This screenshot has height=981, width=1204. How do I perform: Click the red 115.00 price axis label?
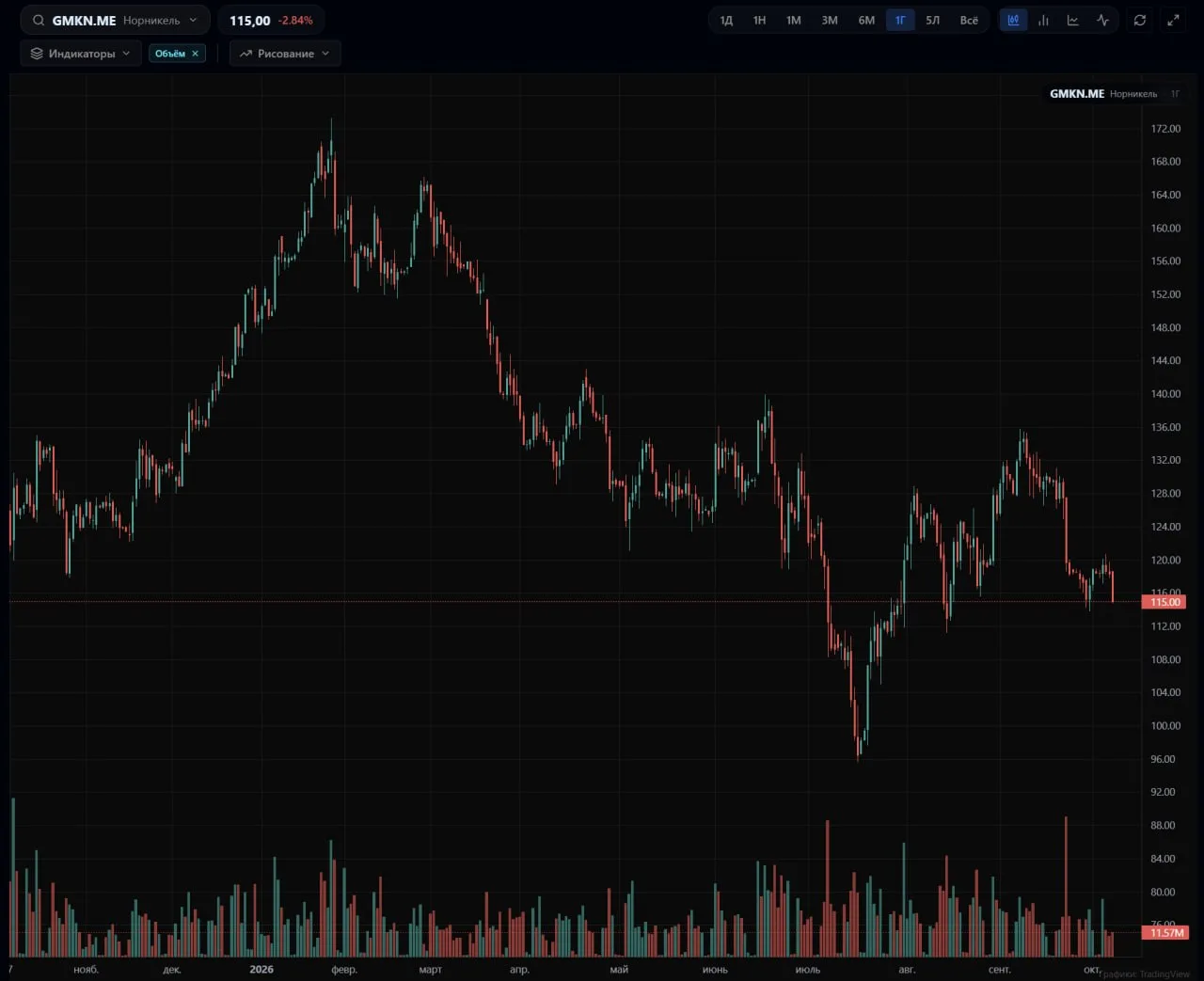[x=1164, y=602]
